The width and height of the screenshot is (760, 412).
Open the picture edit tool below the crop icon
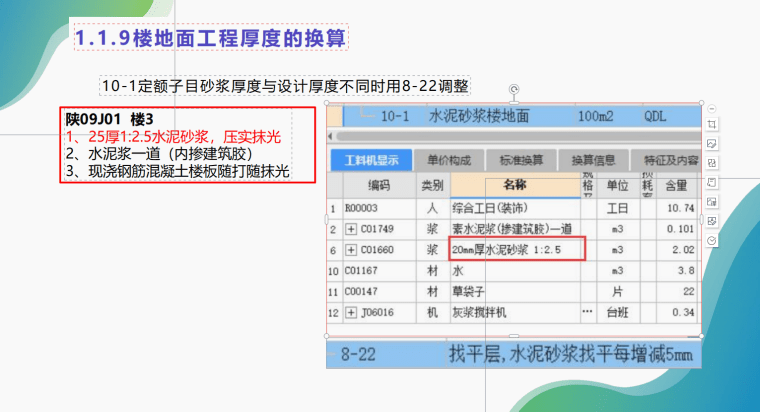click(x=712, y=143)
